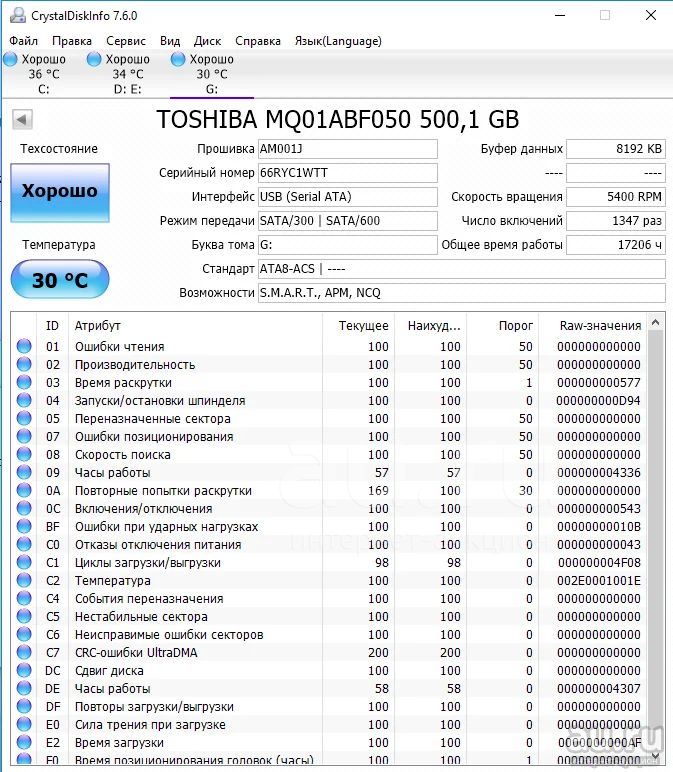Click the serial number field 66RYC1WTT
This screenshot has height=772, width=673.
coord(348,173)
